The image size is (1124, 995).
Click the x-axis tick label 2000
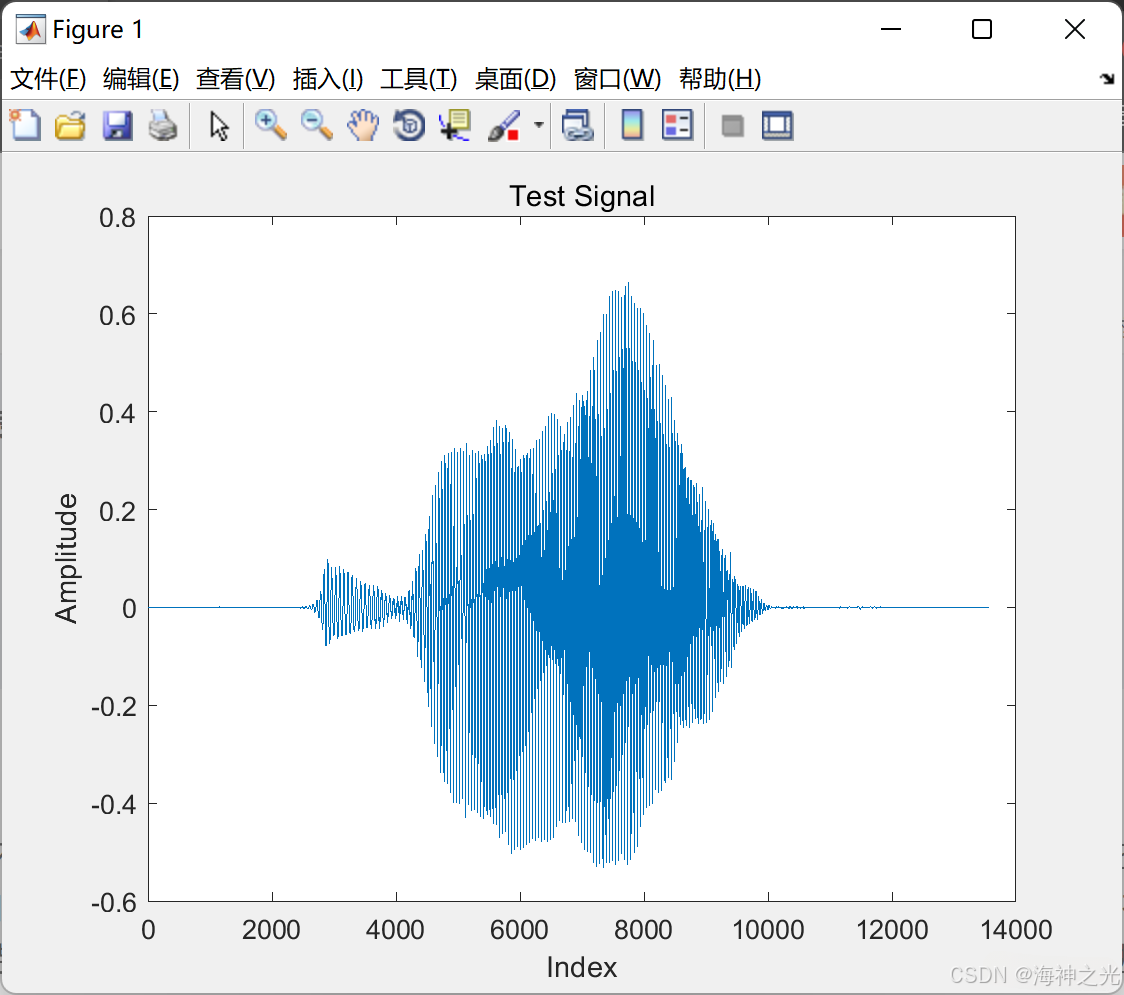271,930
